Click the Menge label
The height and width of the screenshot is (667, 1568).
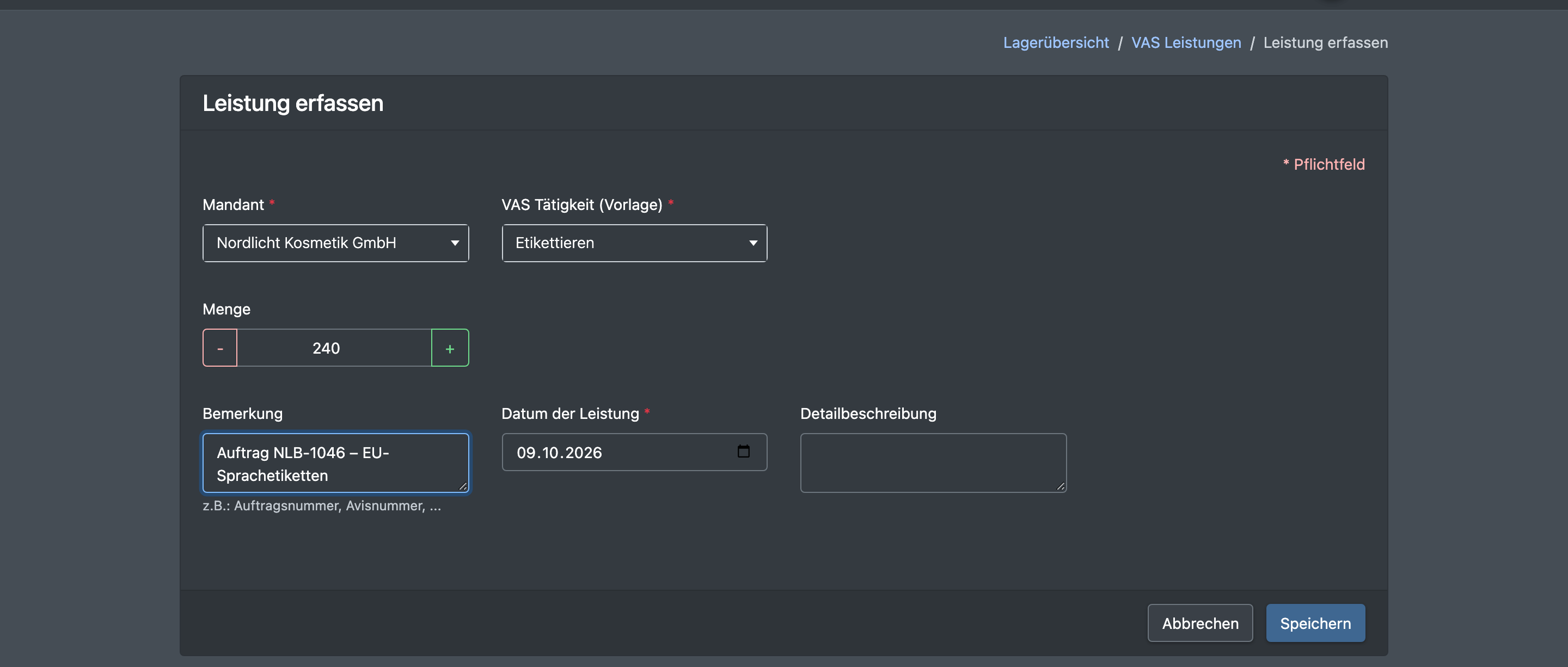[226, 309]
